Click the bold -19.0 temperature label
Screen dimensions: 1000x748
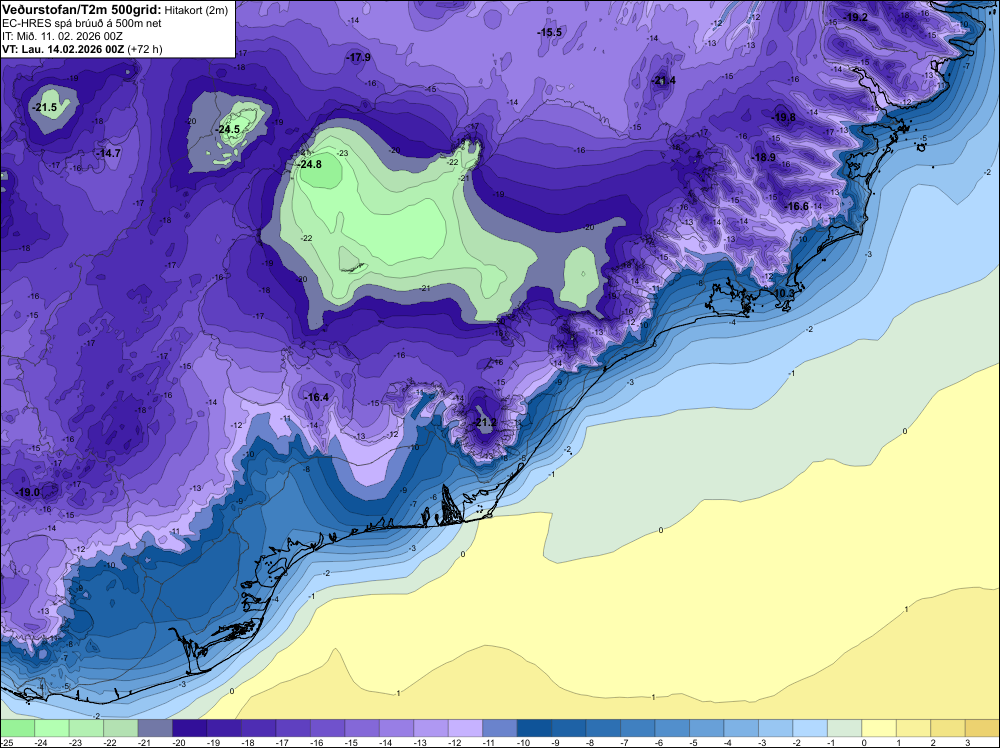[27, 492]
